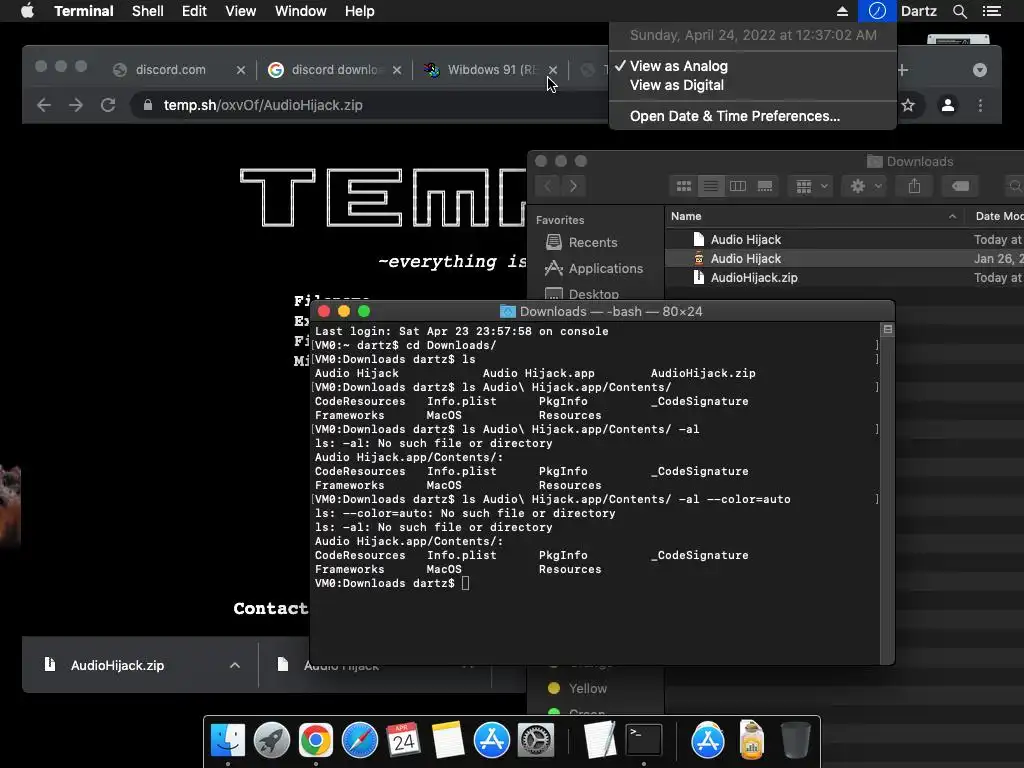Click the Chrome forward arrow
Screen dimensions: 1024x768
pos(76,105)
